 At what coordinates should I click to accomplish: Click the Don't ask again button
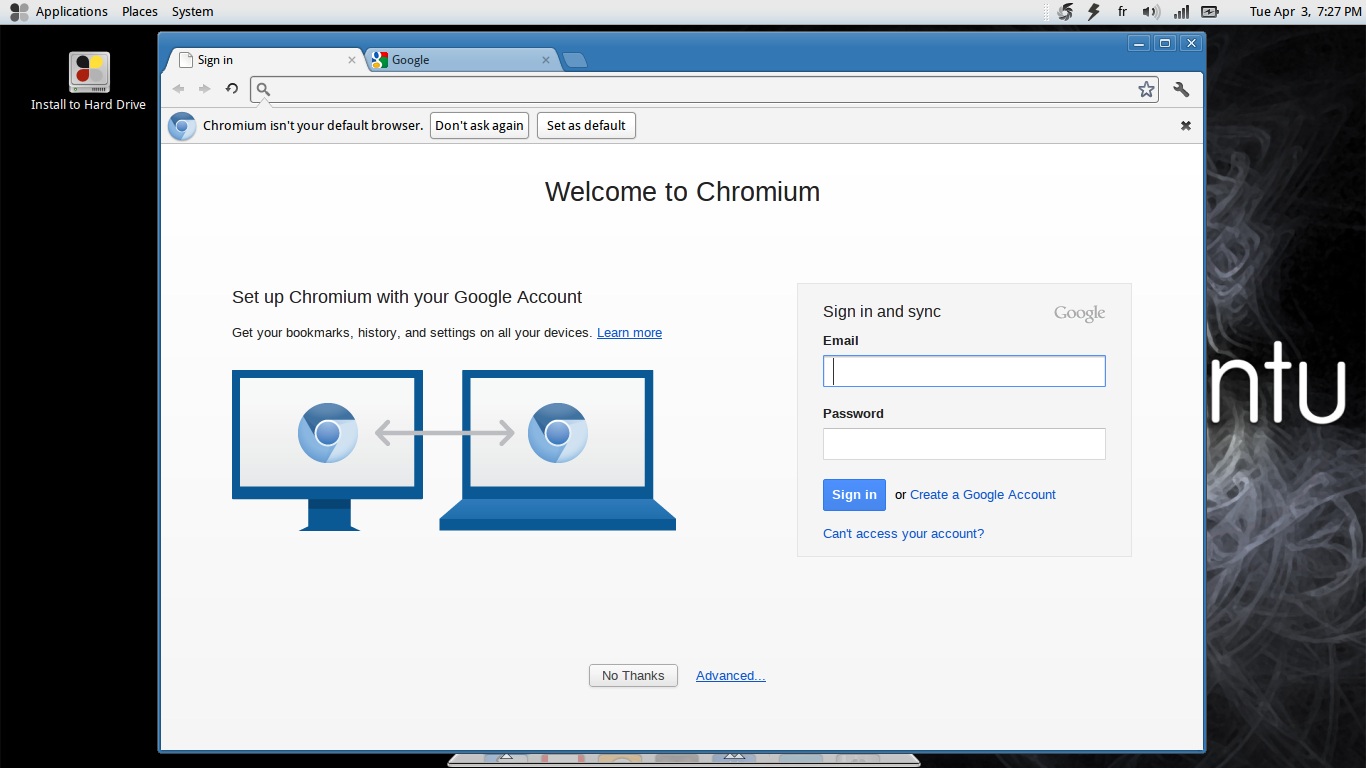[479, 126]
